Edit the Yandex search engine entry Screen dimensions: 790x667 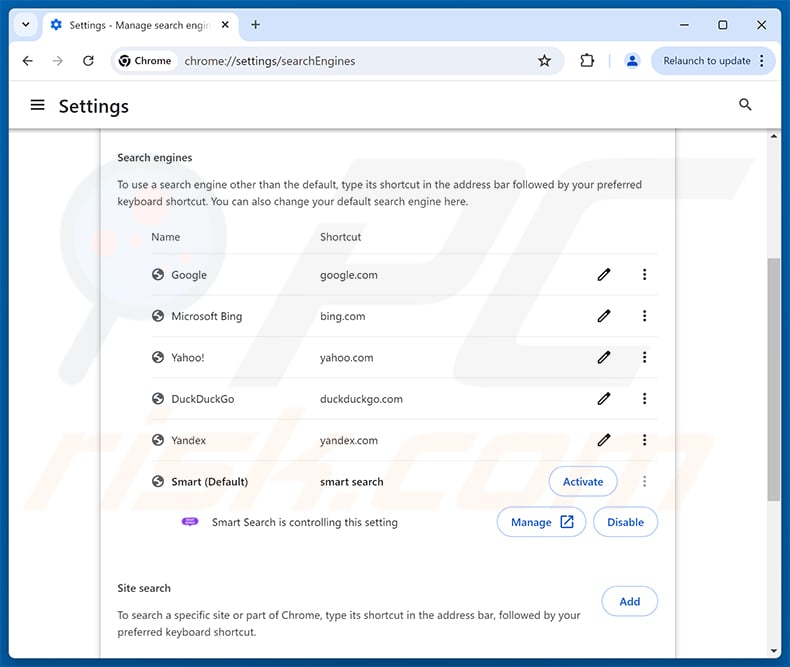(604, 440)
